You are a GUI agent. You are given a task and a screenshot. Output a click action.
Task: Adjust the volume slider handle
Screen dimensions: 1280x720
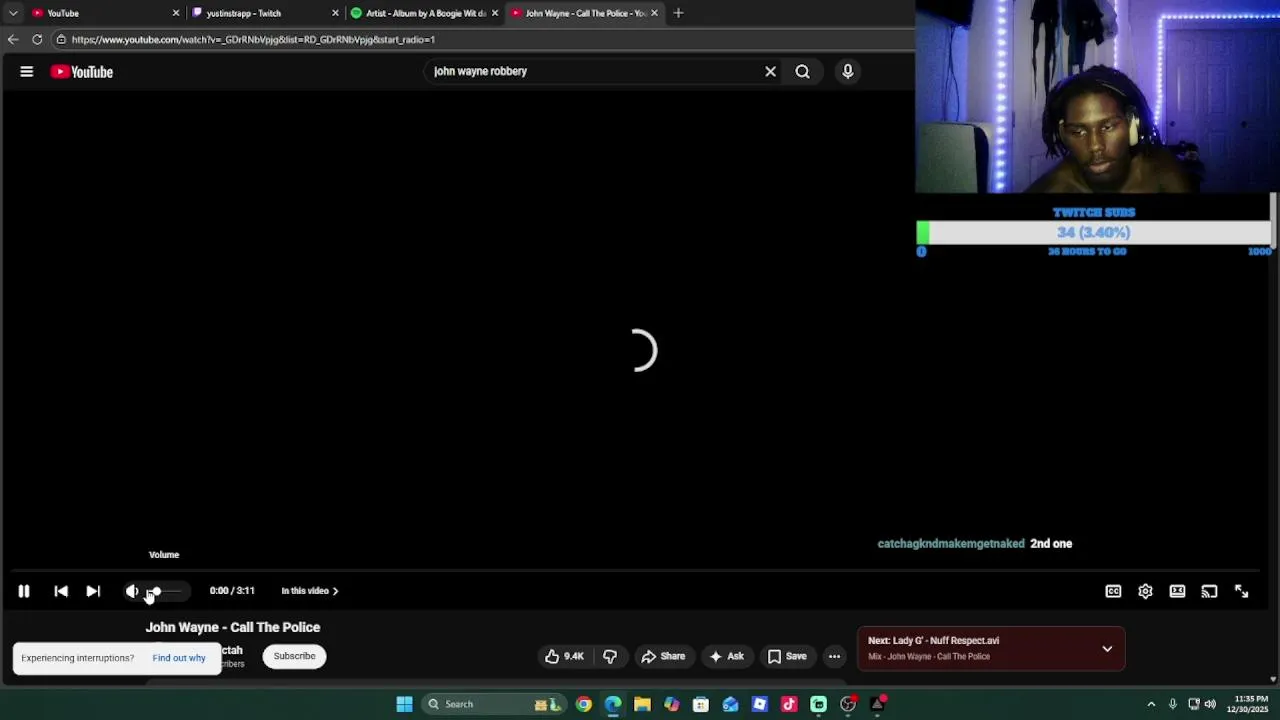click(x=155, y=591)
